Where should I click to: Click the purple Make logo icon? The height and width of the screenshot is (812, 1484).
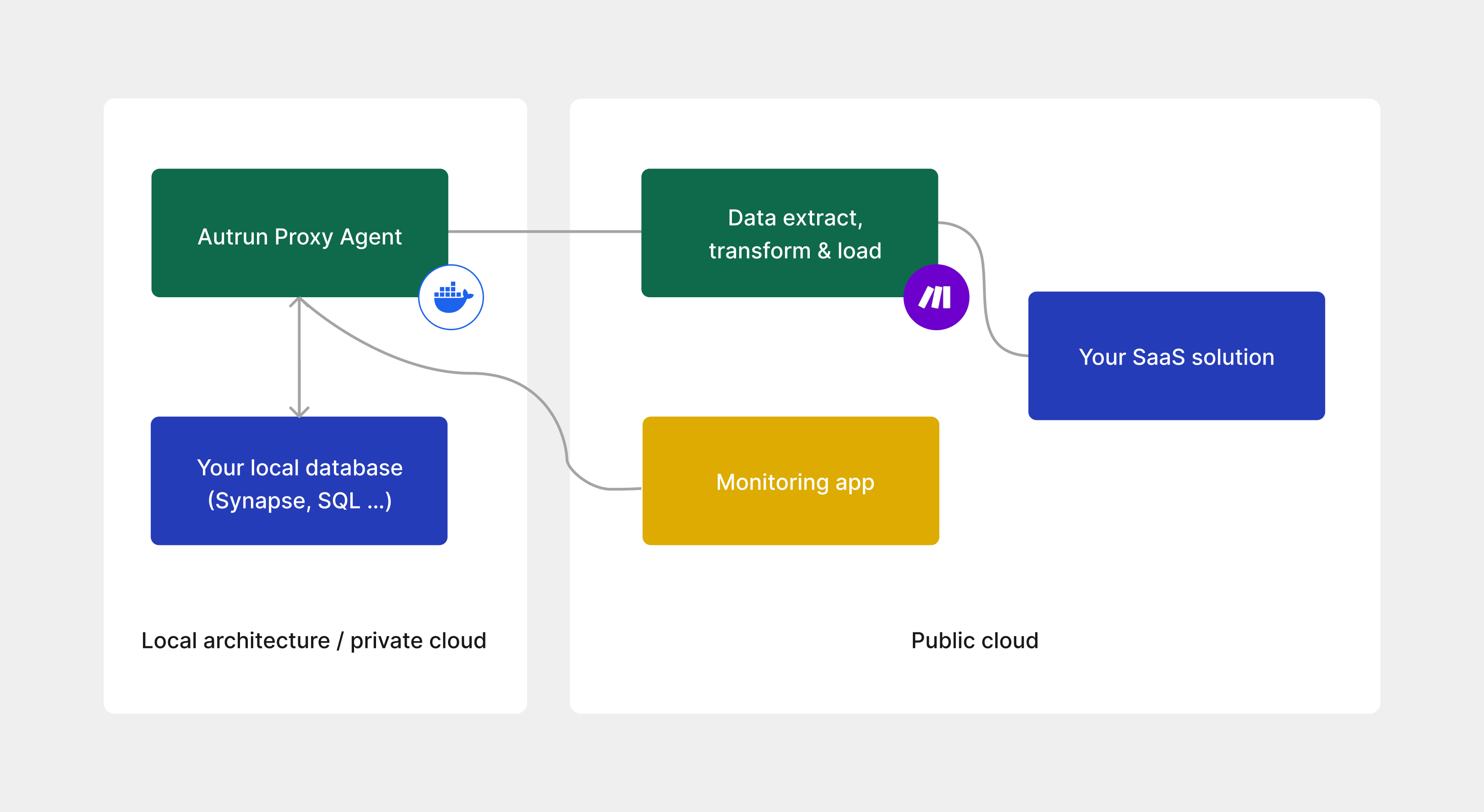click(936, 297)
